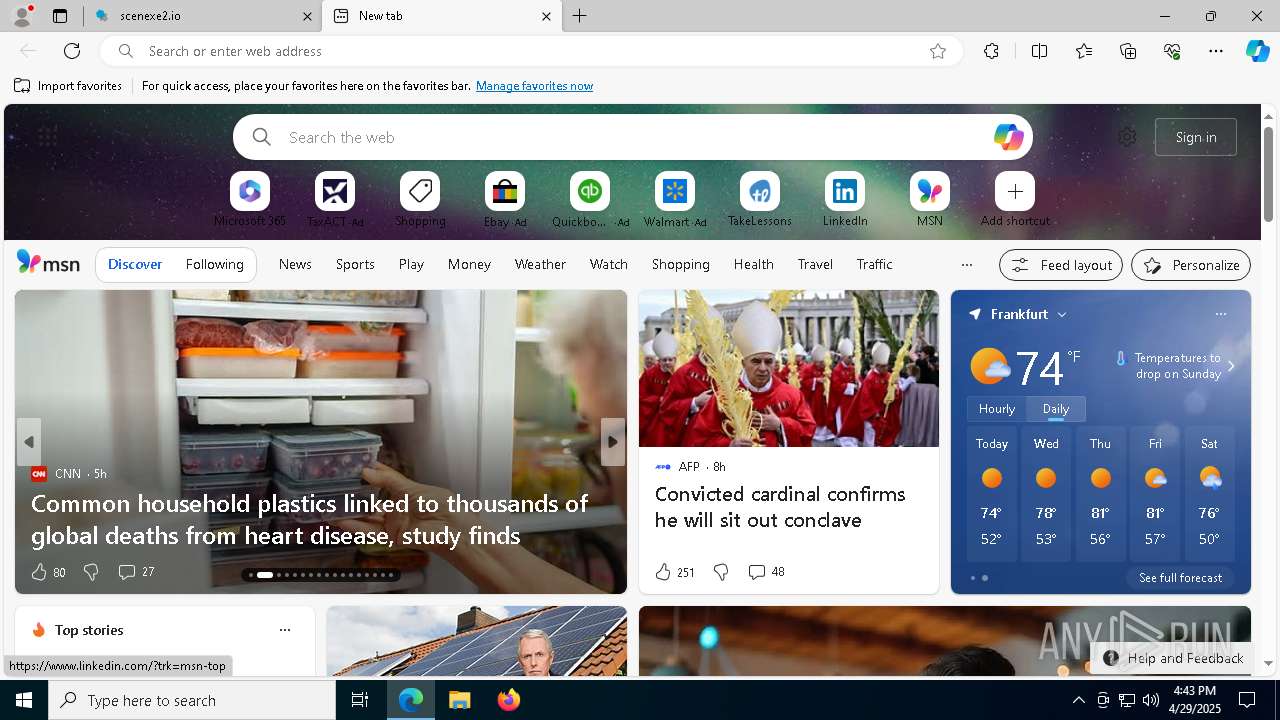Open the Money category
1280x720 pixels.
469,264
